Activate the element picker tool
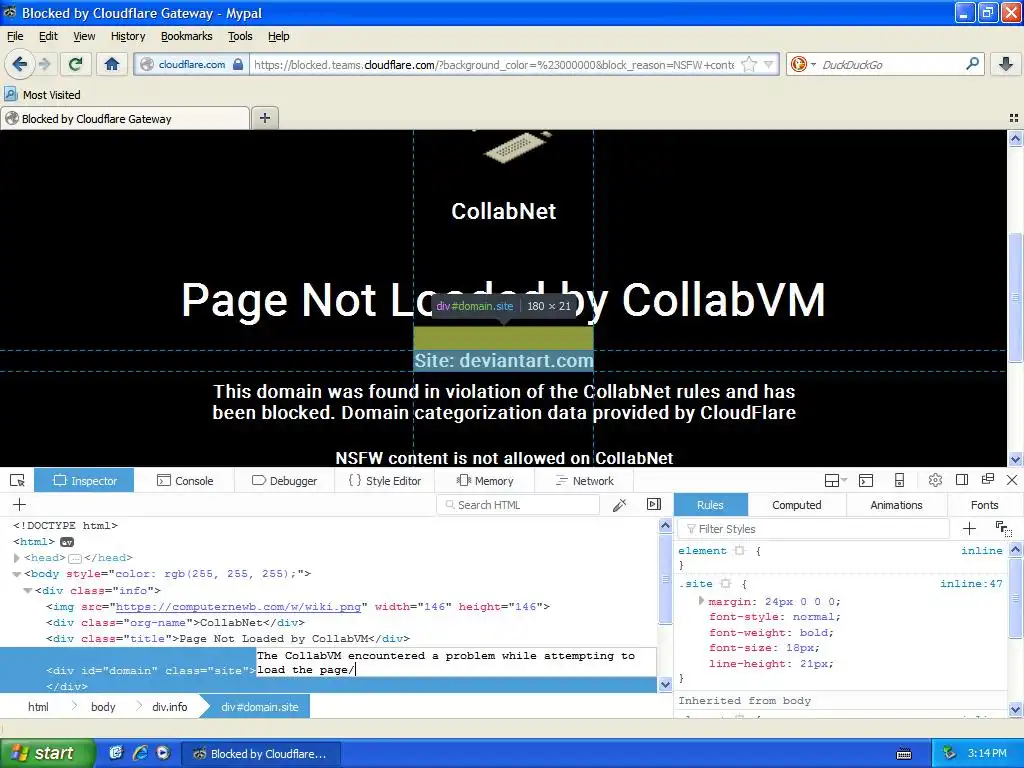 pos(18,481)
